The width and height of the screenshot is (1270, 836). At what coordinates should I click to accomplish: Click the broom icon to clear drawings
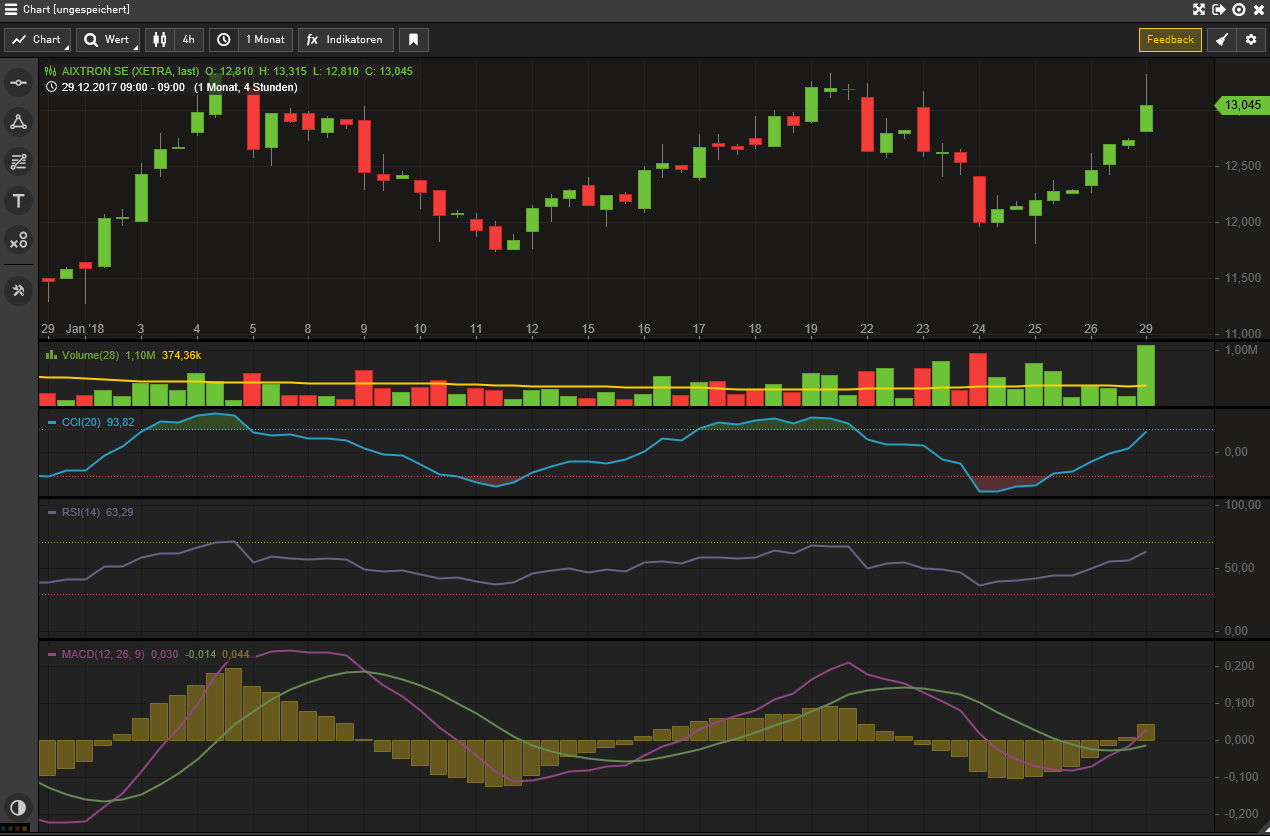coord(1221,40)
